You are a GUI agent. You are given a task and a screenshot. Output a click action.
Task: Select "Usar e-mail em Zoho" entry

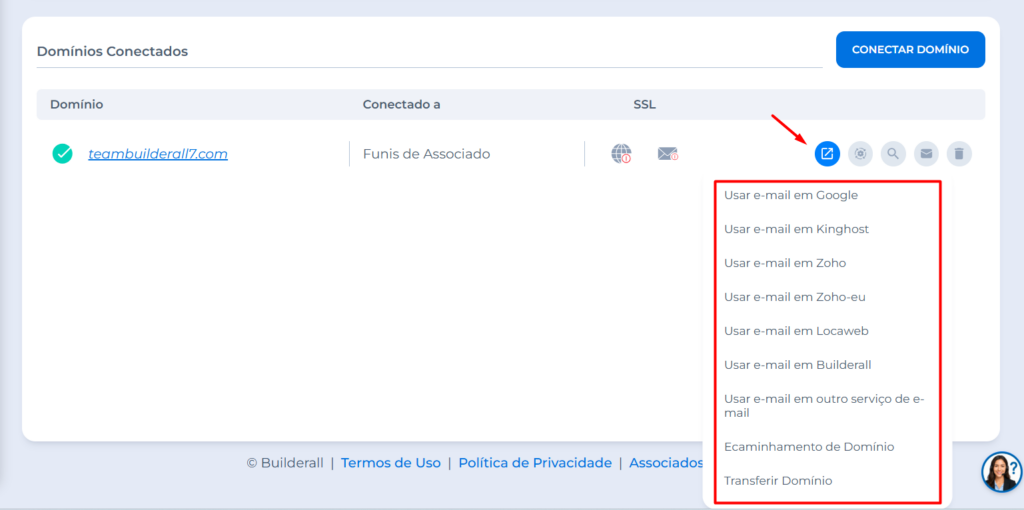point(784,263)
